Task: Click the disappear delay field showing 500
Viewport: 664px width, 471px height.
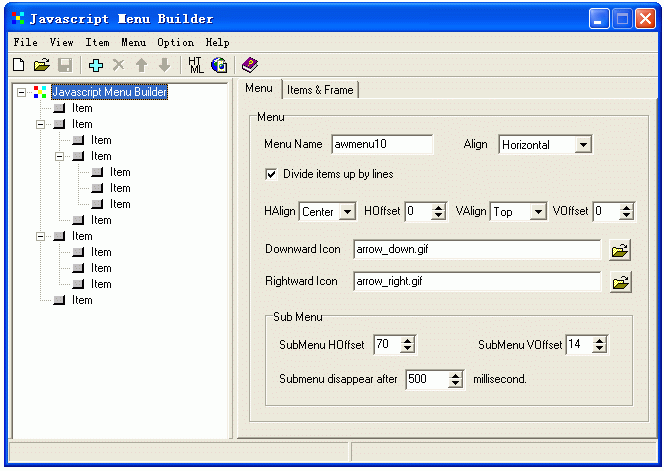Action: tap(427, 379)
